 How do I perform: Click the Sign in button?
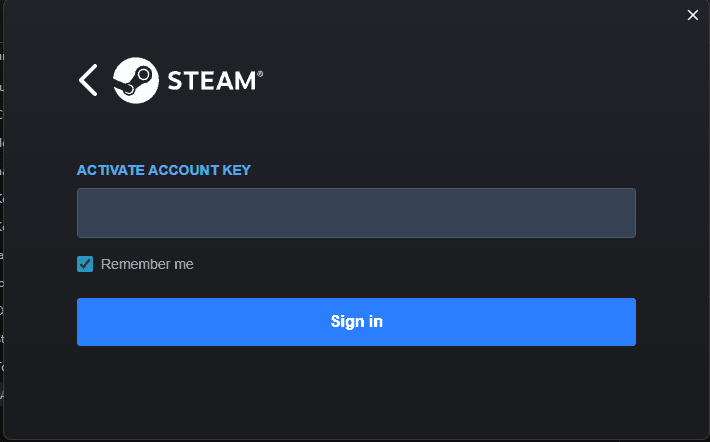pos(356,322)
